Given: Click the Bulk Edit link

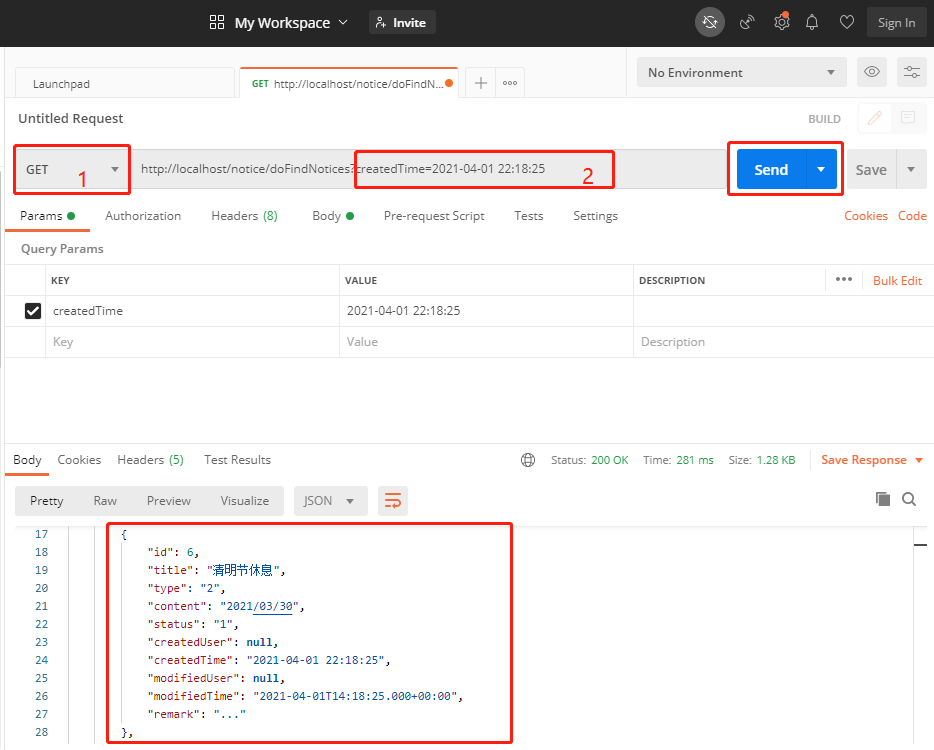Looking at the screenshot, I should (x=897, y=281).
